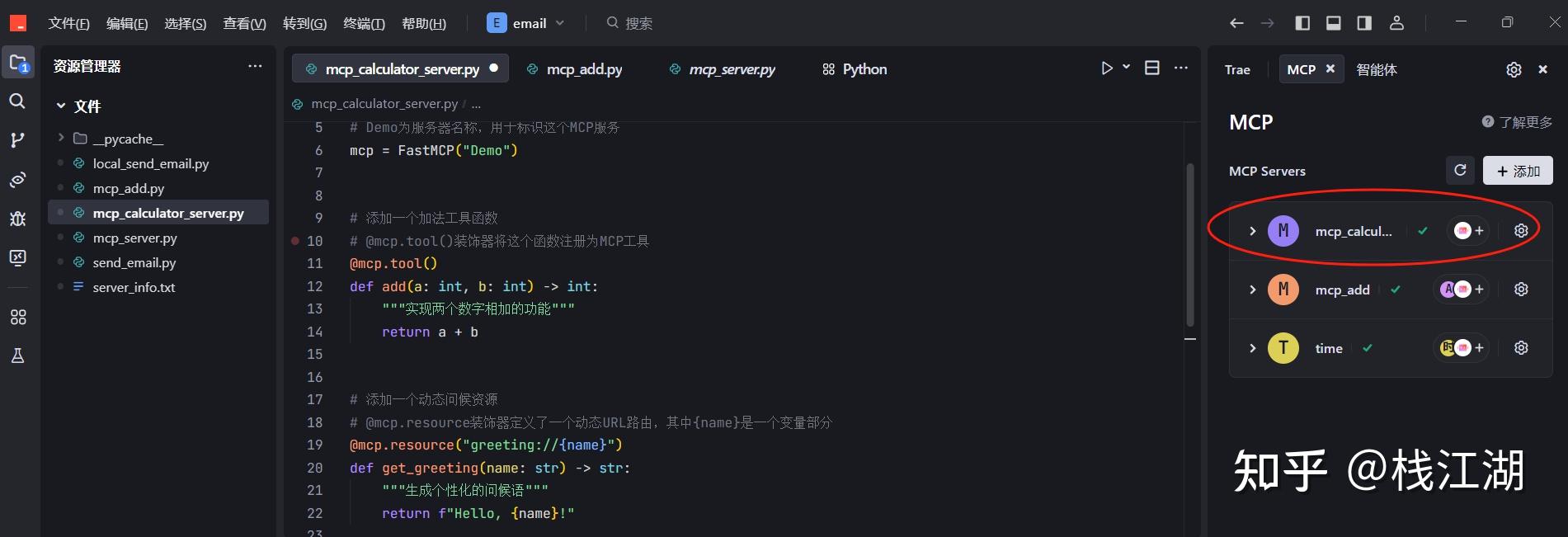Viewport: 1568px width, 537px height.
Task: Open the Run and Debug bug icon
Action: (x=17, y=219)
